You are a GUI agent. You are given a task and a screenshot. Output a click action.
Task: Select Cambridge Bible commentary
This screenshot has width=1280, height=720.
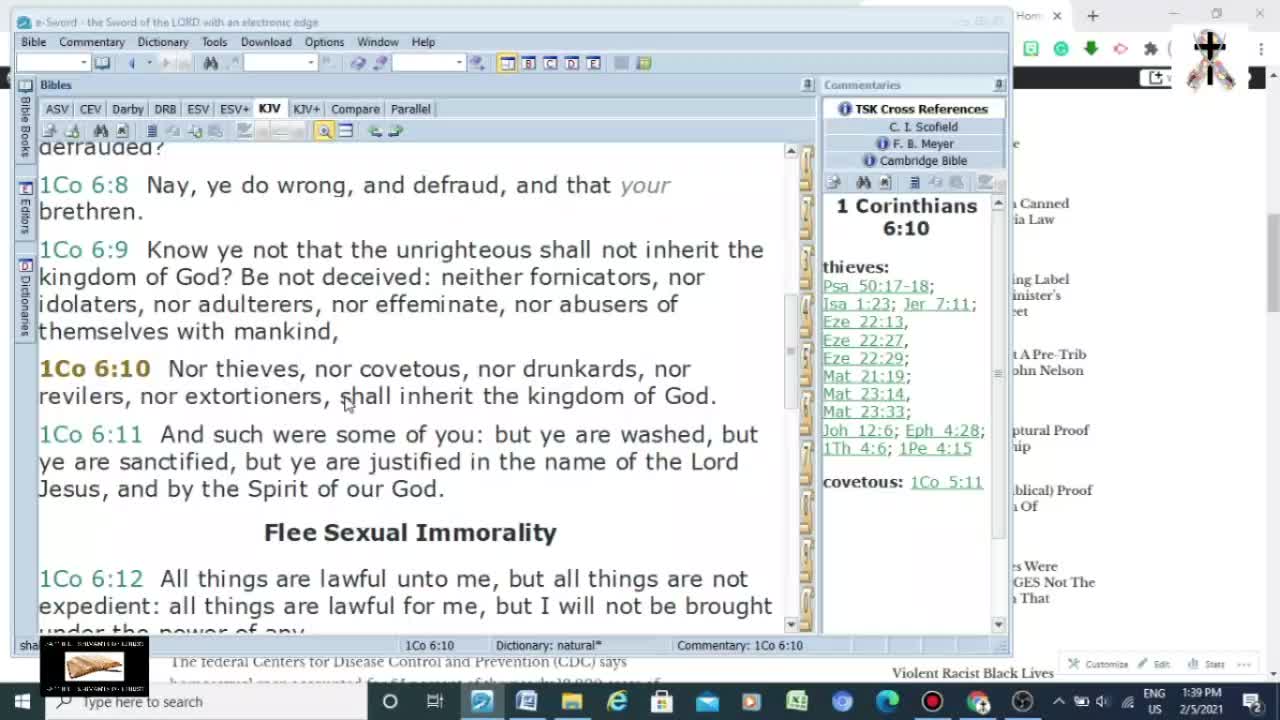(913, 161)
